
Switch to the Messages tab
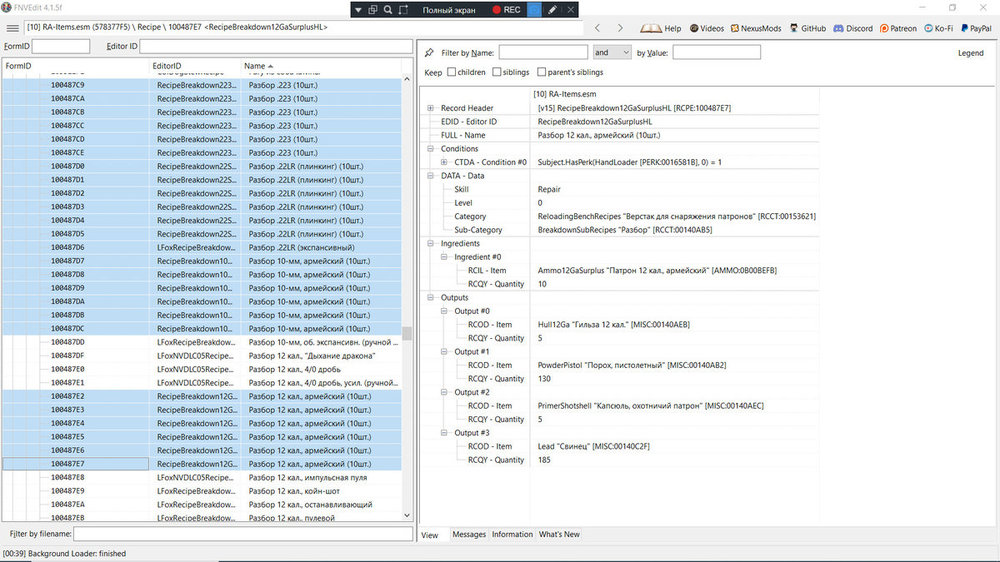point(469,535)
